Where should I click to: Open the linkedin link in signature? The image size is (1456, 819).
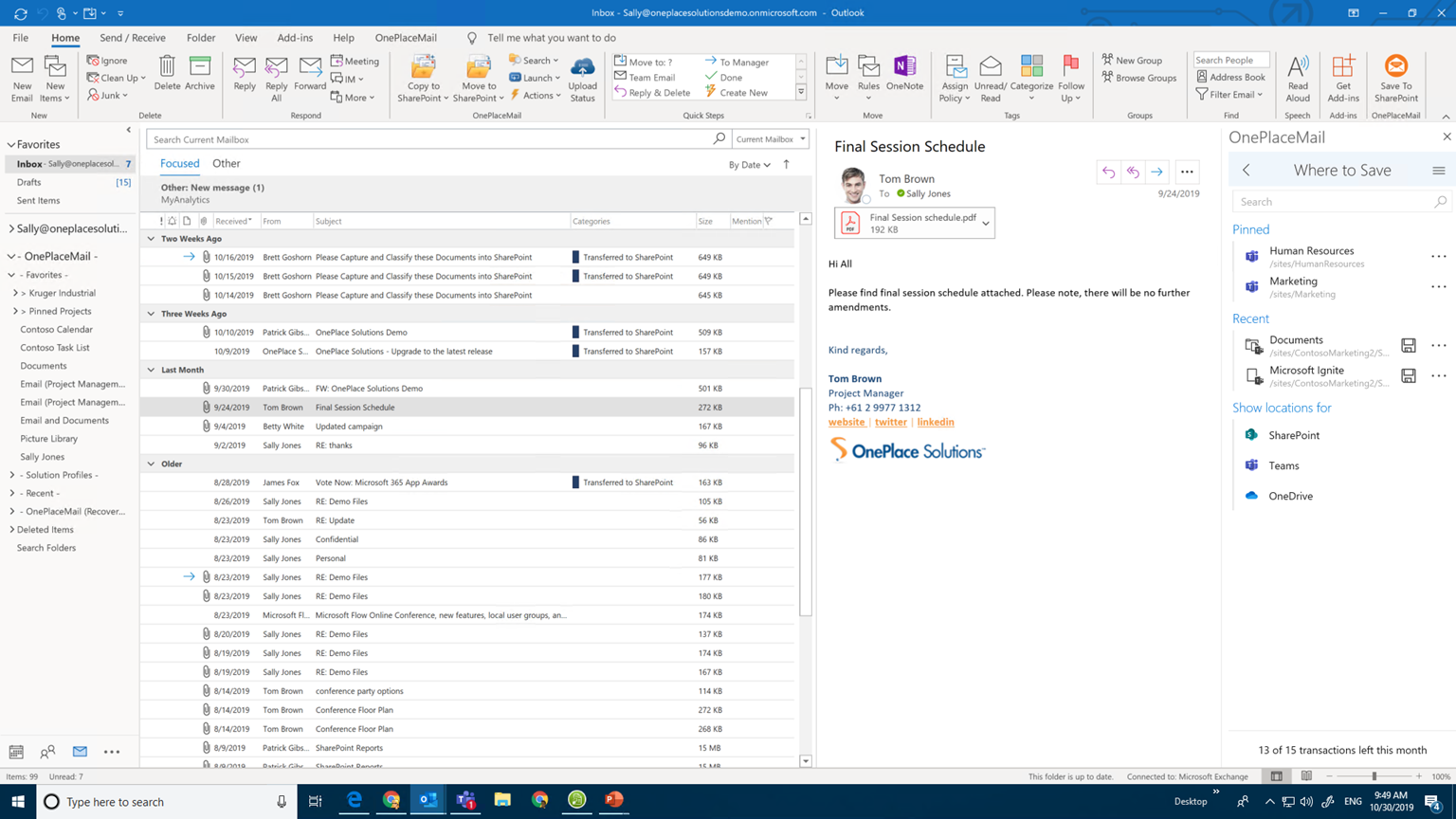(936, 422)
